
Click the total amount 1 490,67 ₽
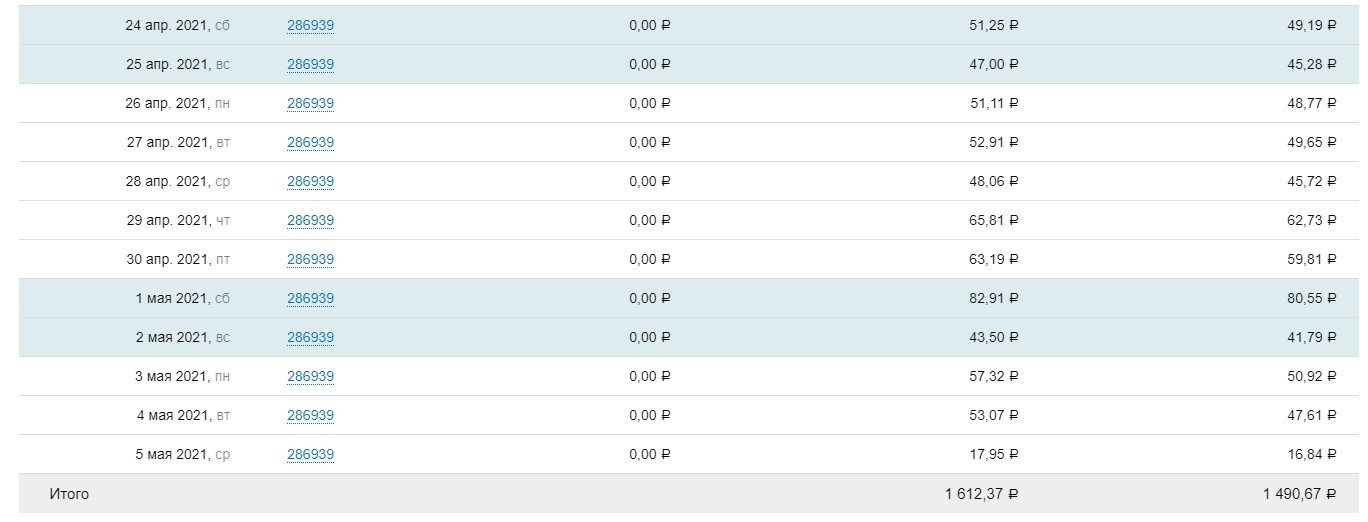tap(1299, 494)
